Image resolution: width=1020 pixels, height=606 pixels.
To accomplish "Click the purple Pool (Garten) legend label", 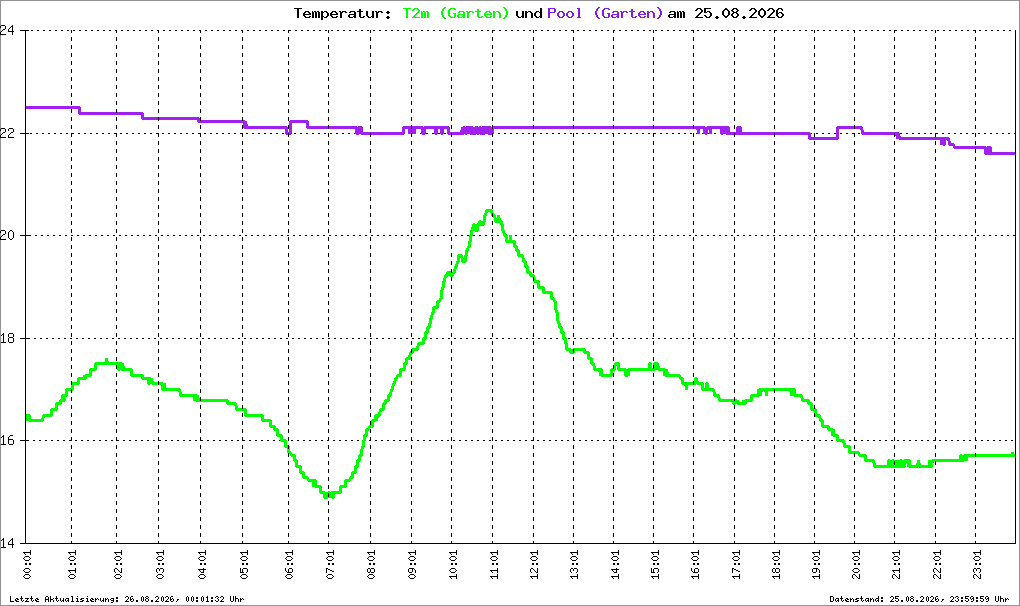I will (x=605, y=13).
